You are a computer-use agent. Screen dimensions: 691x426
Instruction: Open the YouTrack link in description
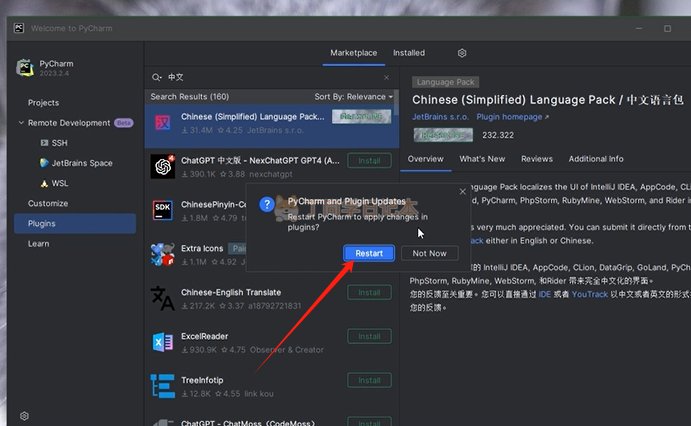pyautogui.click(x=590, y=294)
